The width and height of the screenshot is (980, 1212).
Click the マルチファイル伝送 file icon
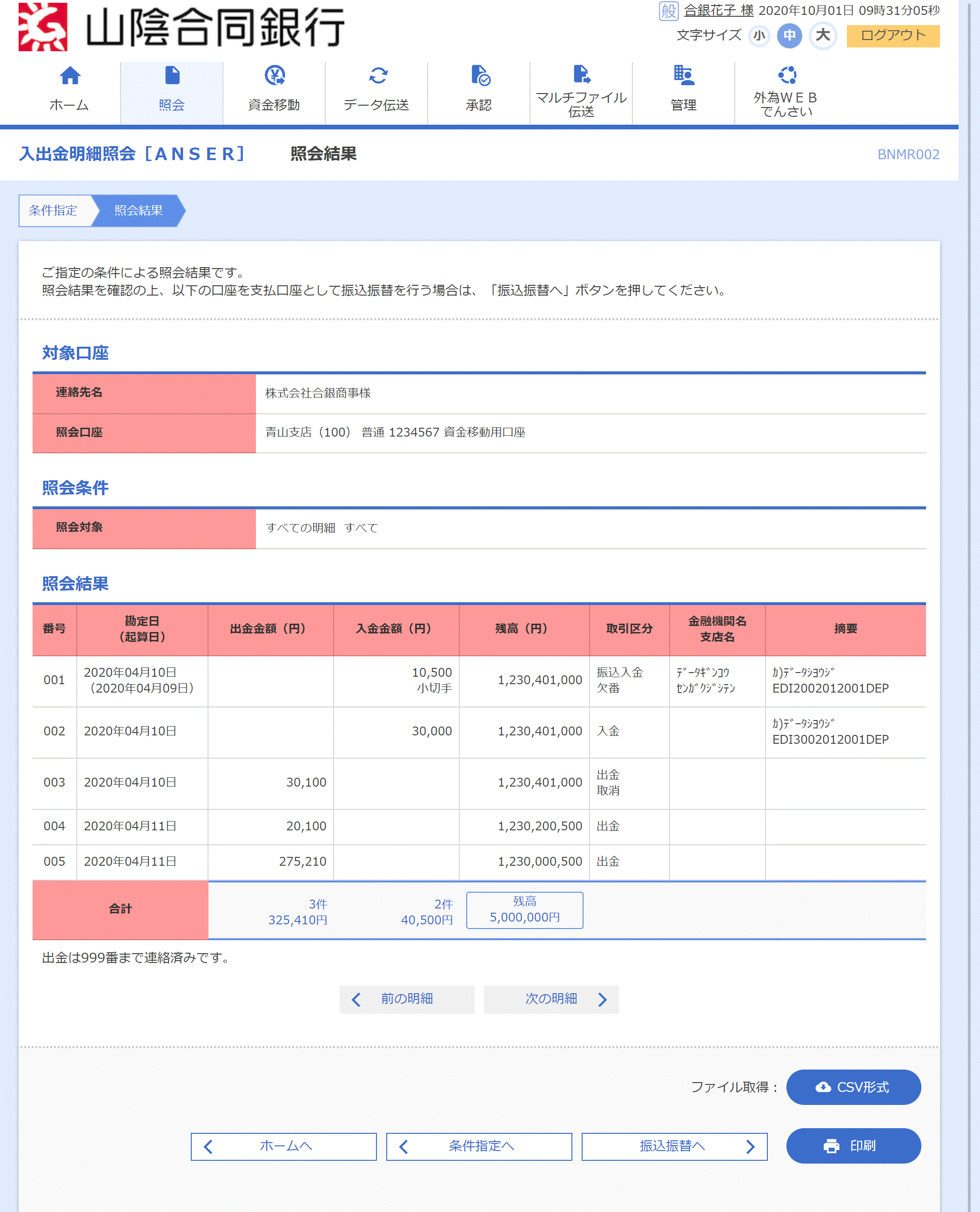[582, 74]
